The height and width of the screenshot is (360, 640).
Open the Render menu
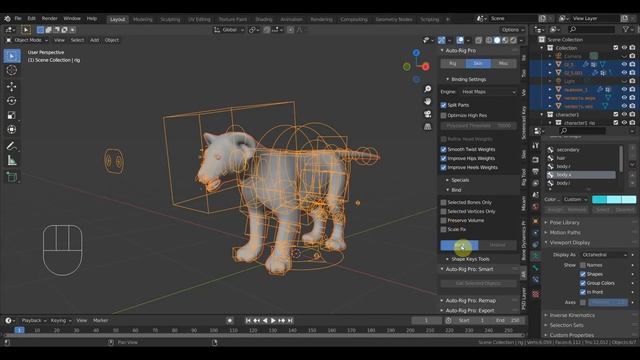click(50, 19)
